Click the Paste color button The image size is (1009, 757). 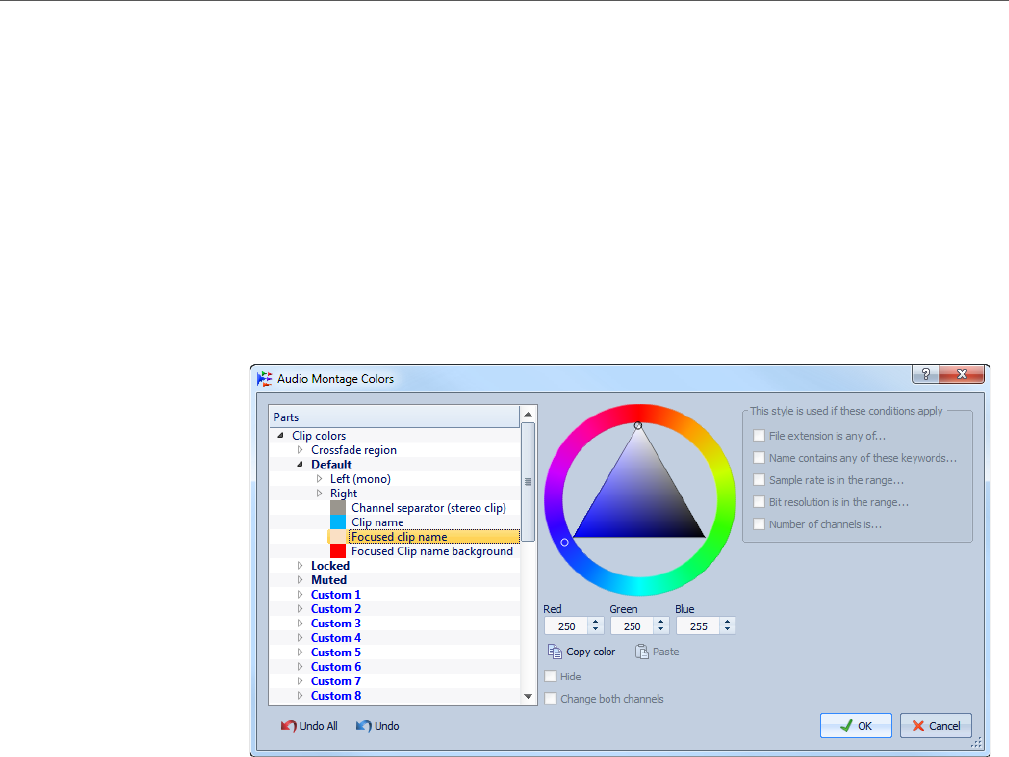click(x=657, y=651)
